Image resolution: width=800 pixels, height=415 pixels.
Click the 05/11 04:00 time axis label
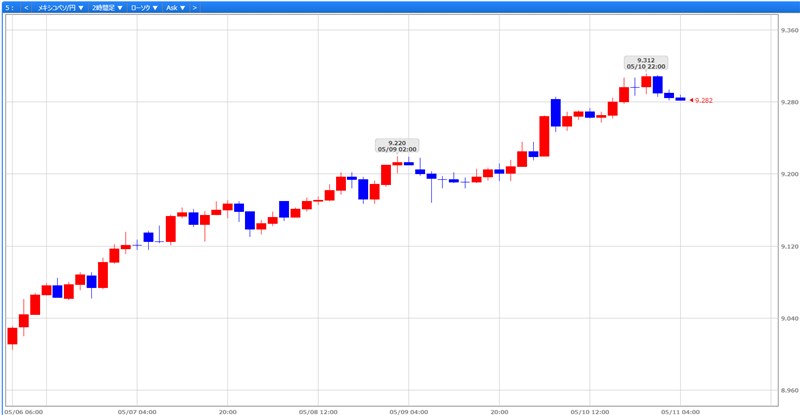(x=680, y=410)
